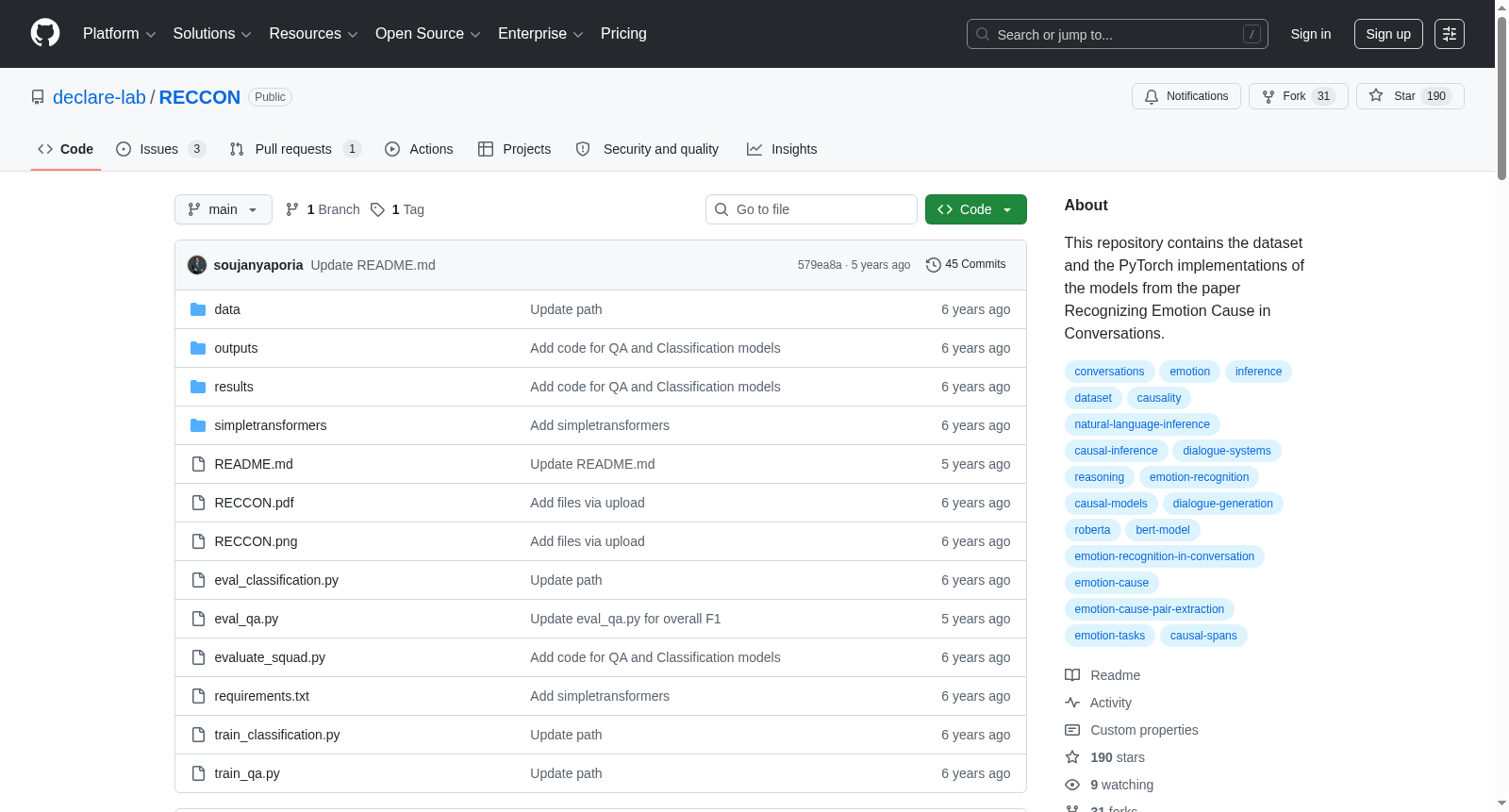The width and height of the screenshot is (1509, 812).
Task: Click the commit history clock icon
Action: (934, 265)
